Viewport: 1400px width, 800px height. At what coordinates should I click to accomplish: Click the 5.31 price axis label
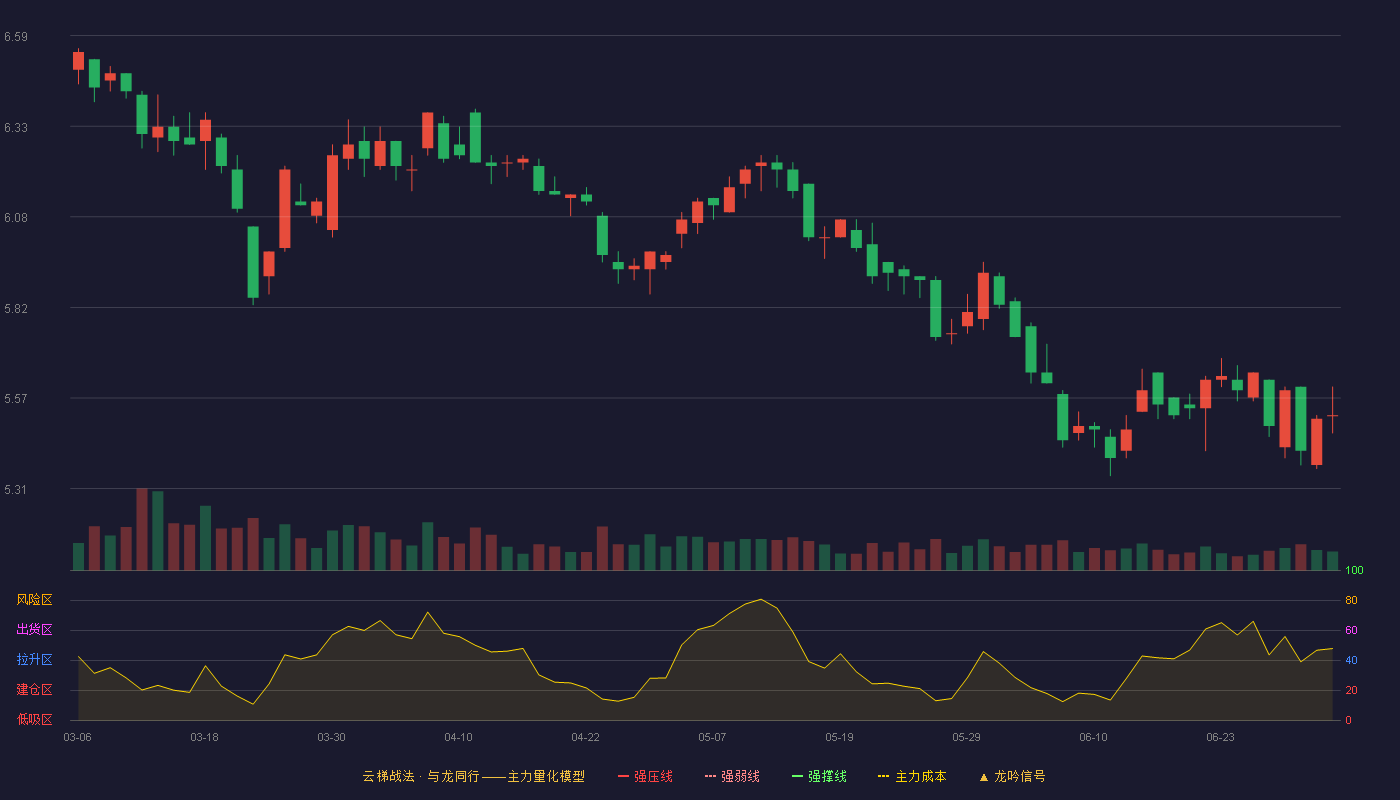pyautogui.click(x=16, y=490)
